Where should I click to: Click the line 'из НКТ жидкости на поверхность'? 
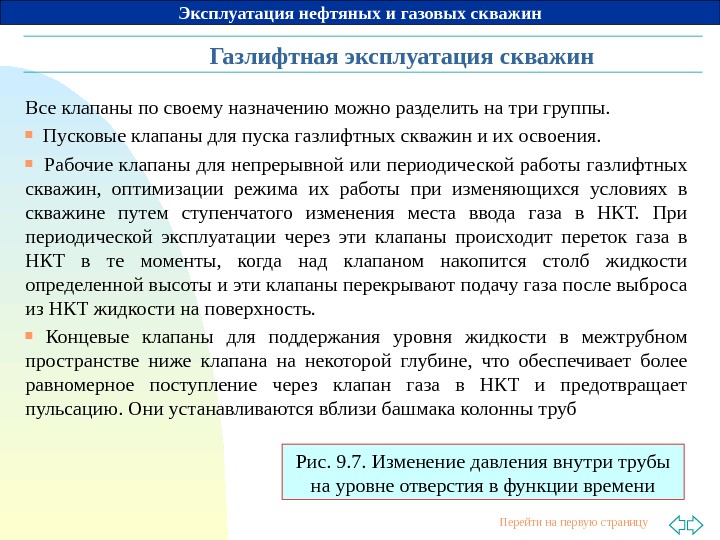[x=170, y=309]
